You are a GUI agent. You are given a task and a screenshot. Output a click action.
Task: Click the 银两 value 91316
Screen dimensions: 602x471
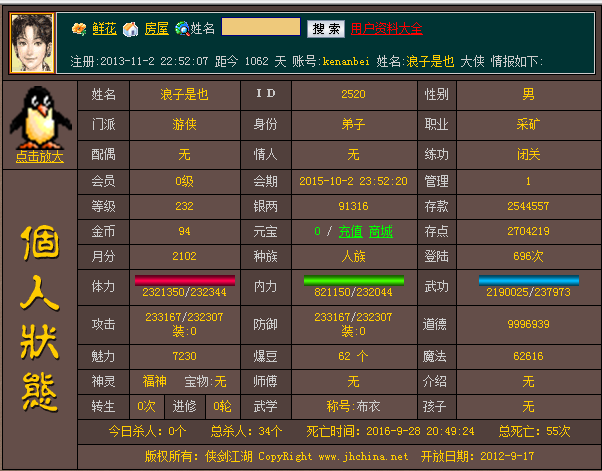pyautogui.click(x=353, y=207)
